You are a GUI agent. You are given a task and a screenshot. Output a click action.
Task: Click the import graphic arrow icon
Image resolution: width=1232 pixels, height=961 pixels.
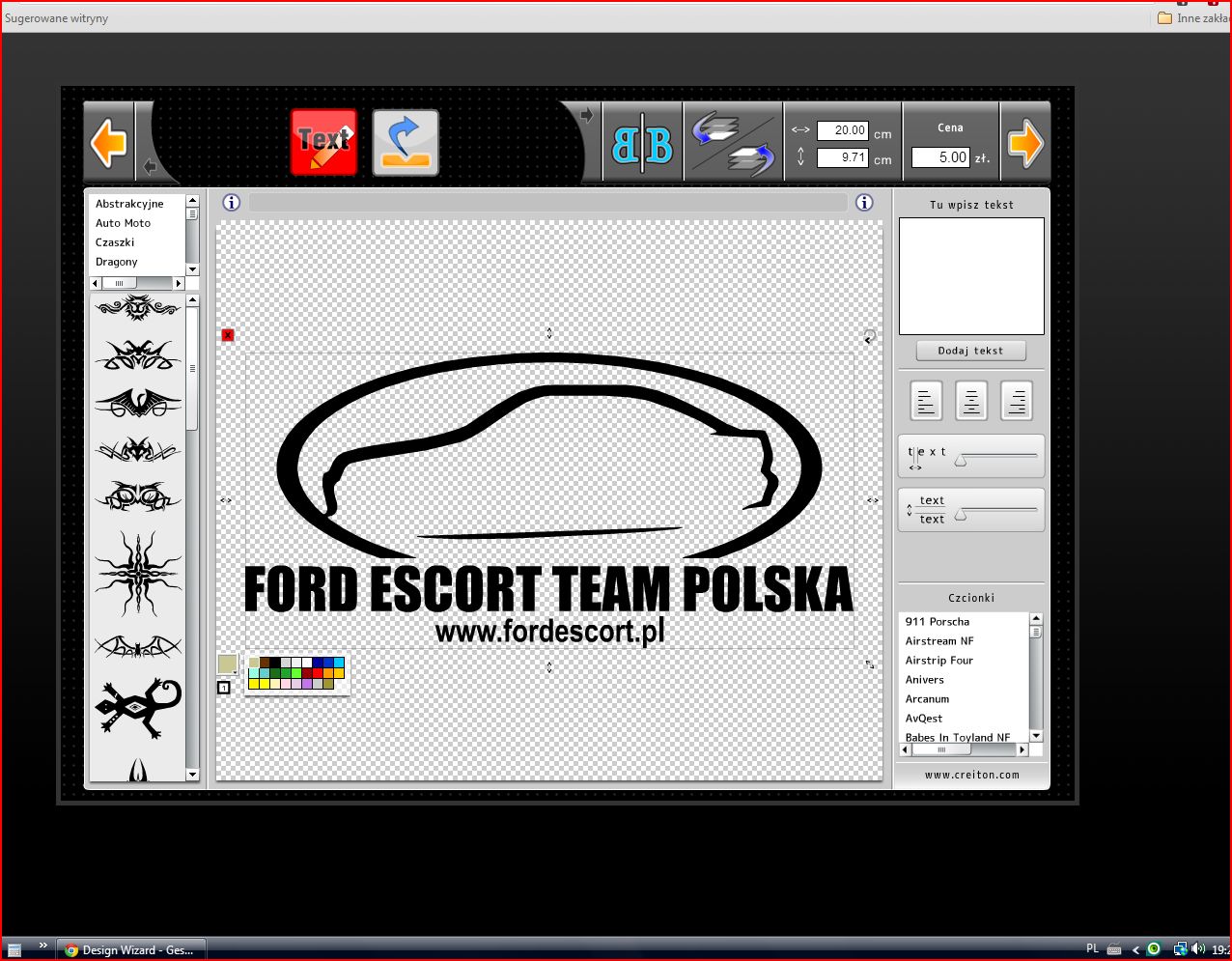pos(406,142)
